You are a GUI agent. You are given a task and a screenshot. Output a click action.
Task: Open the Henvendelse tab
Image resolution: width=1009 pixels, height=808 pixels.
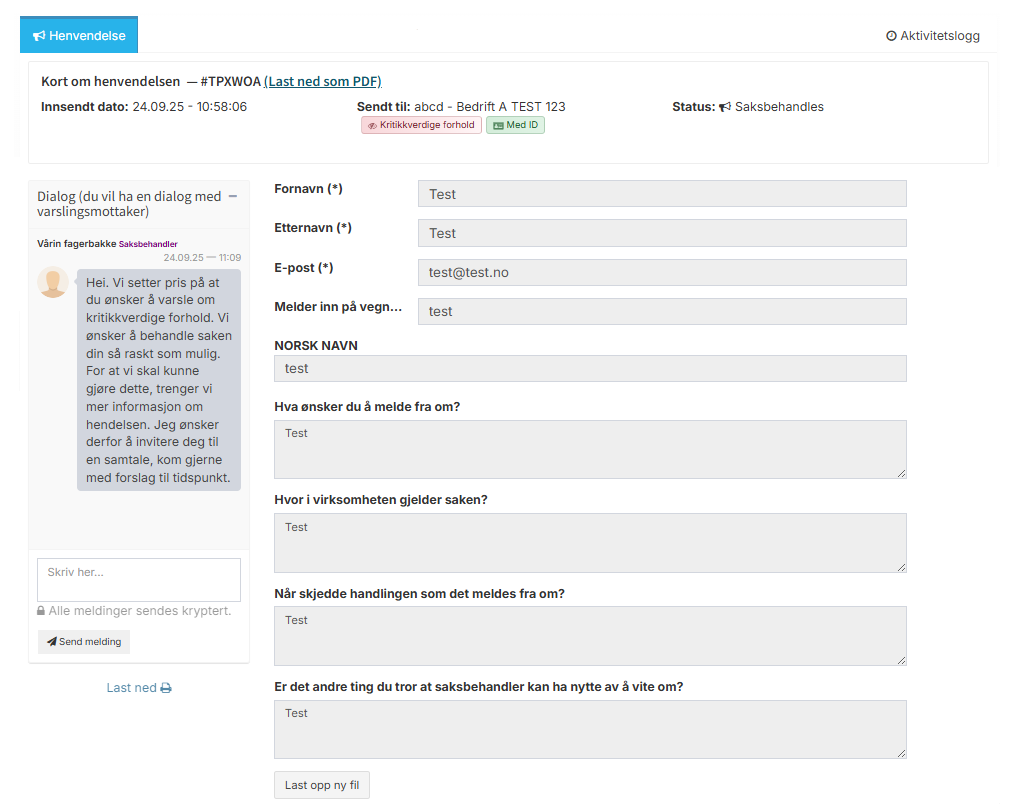[x=79, y=35]
